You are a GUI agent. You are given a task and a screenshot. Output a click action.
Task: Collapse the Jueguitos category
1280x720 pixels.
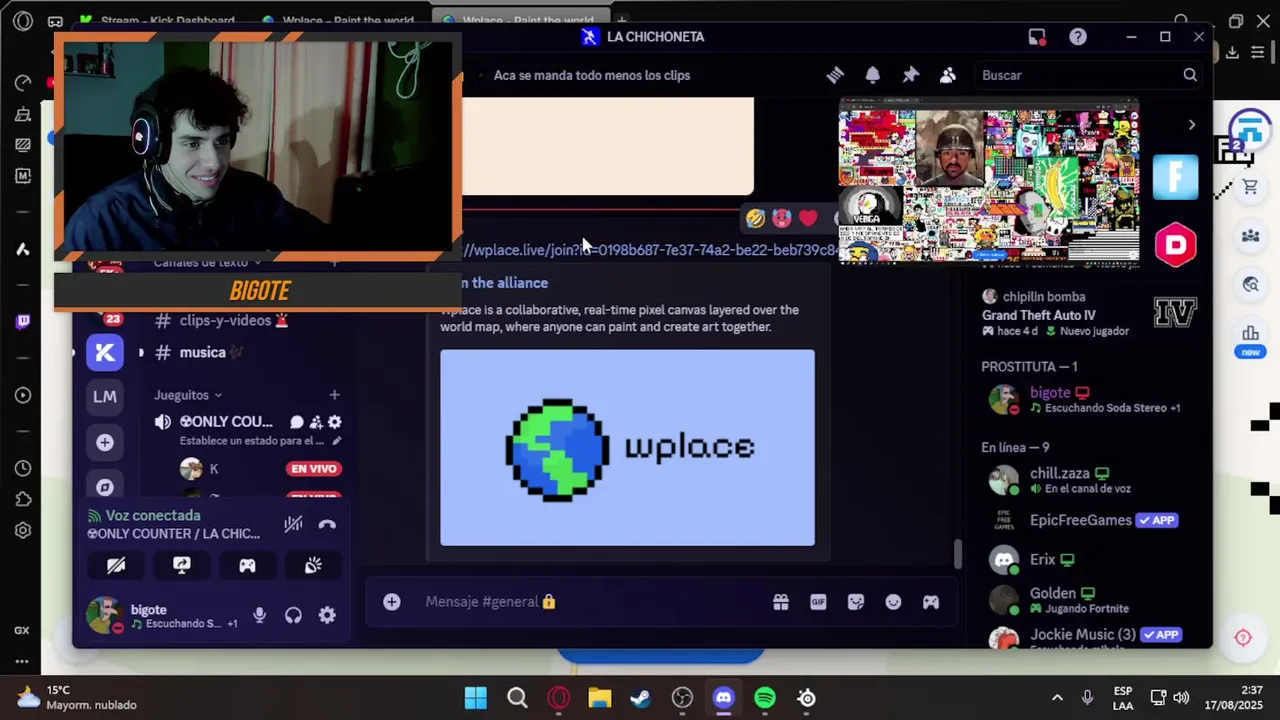pyautogui.click(x=188, y=395)
